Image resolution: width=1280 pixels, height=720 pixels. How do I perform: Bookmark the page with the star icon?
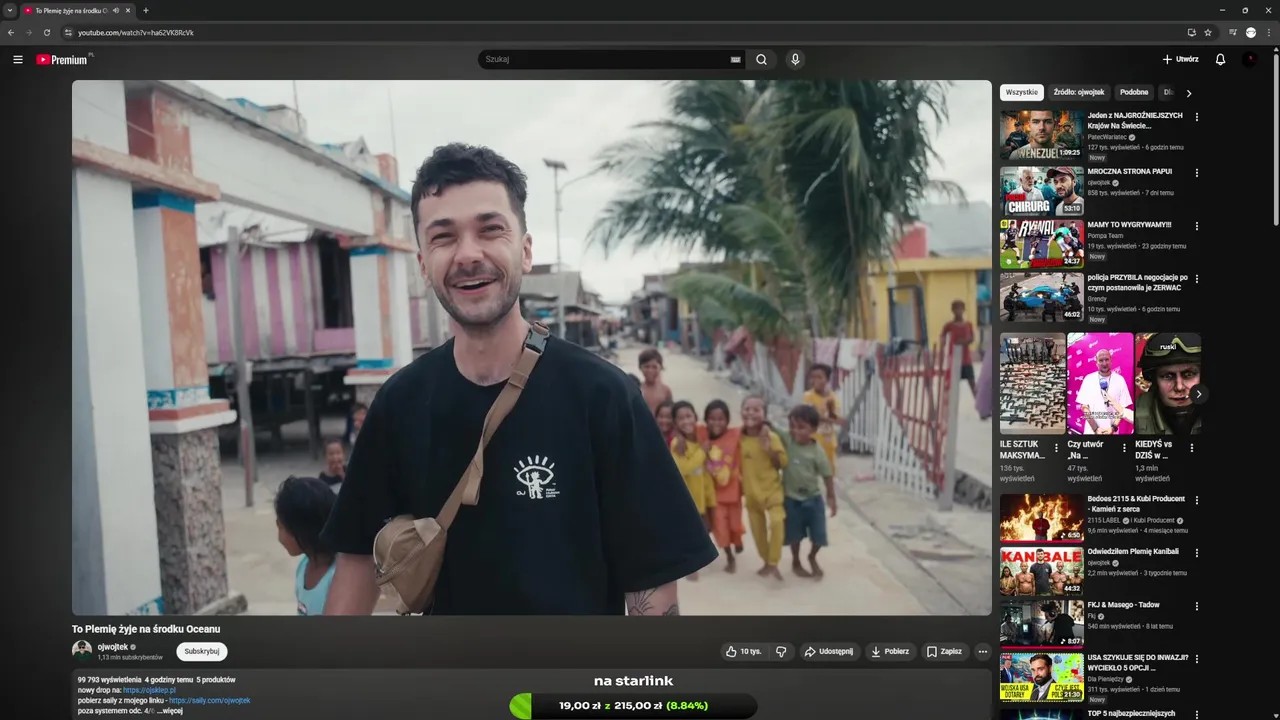[1208, 32]
